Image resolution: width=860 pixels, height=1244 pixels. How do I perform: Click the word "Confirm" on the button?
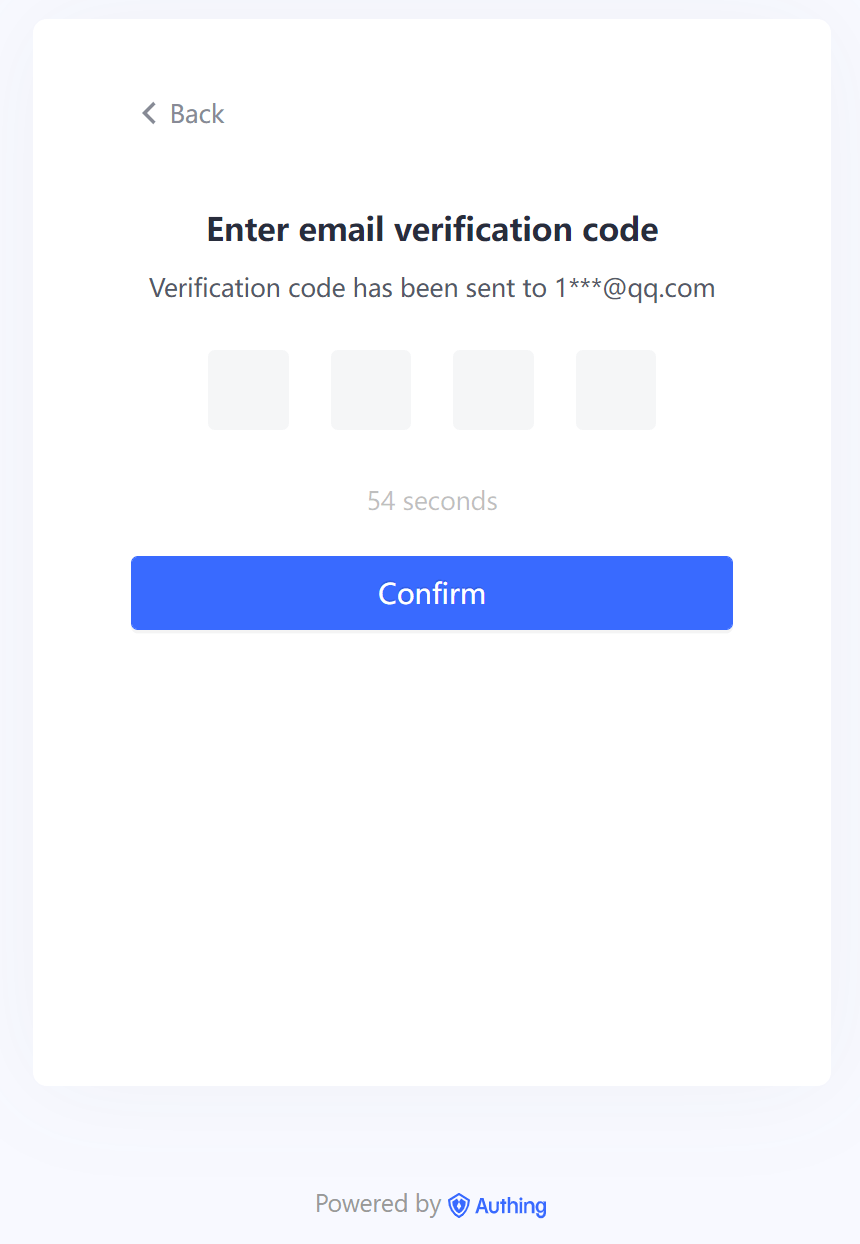point(432,593)
